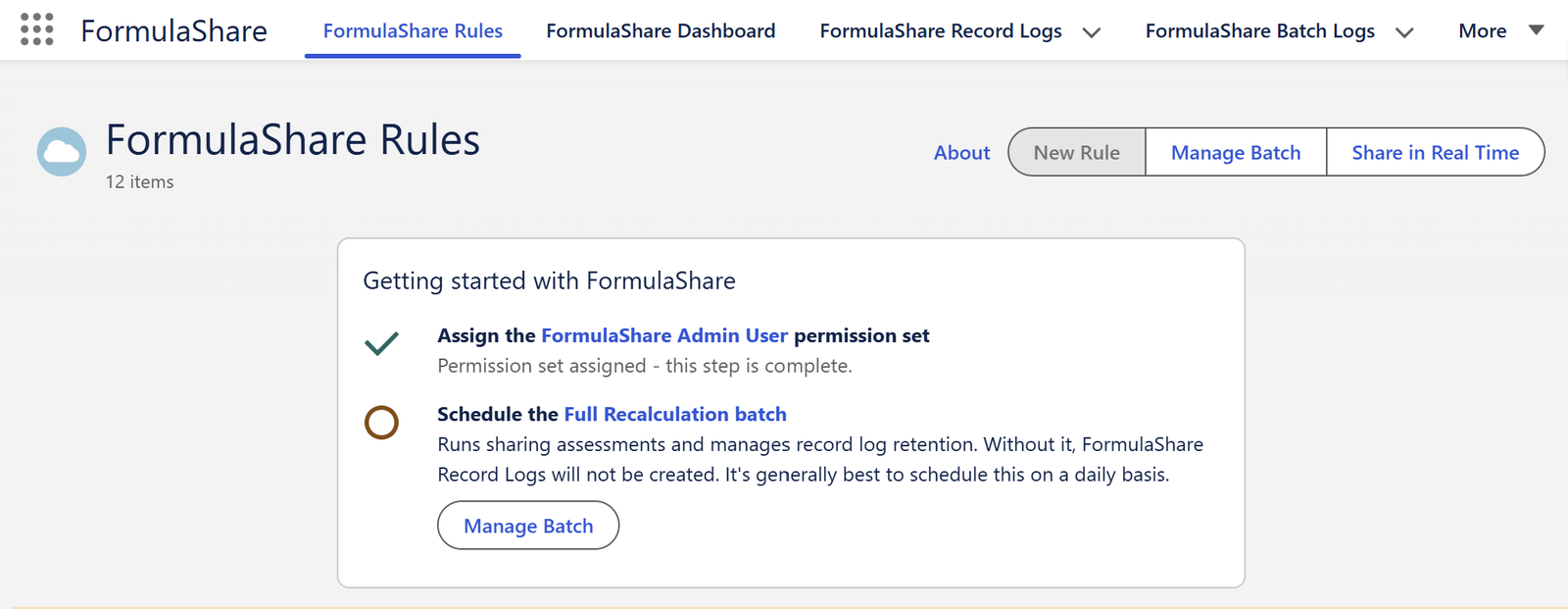Viewport: 1568px width, 609px height.
Task: Click the green checkmark step icon
Action: (381, 343)
